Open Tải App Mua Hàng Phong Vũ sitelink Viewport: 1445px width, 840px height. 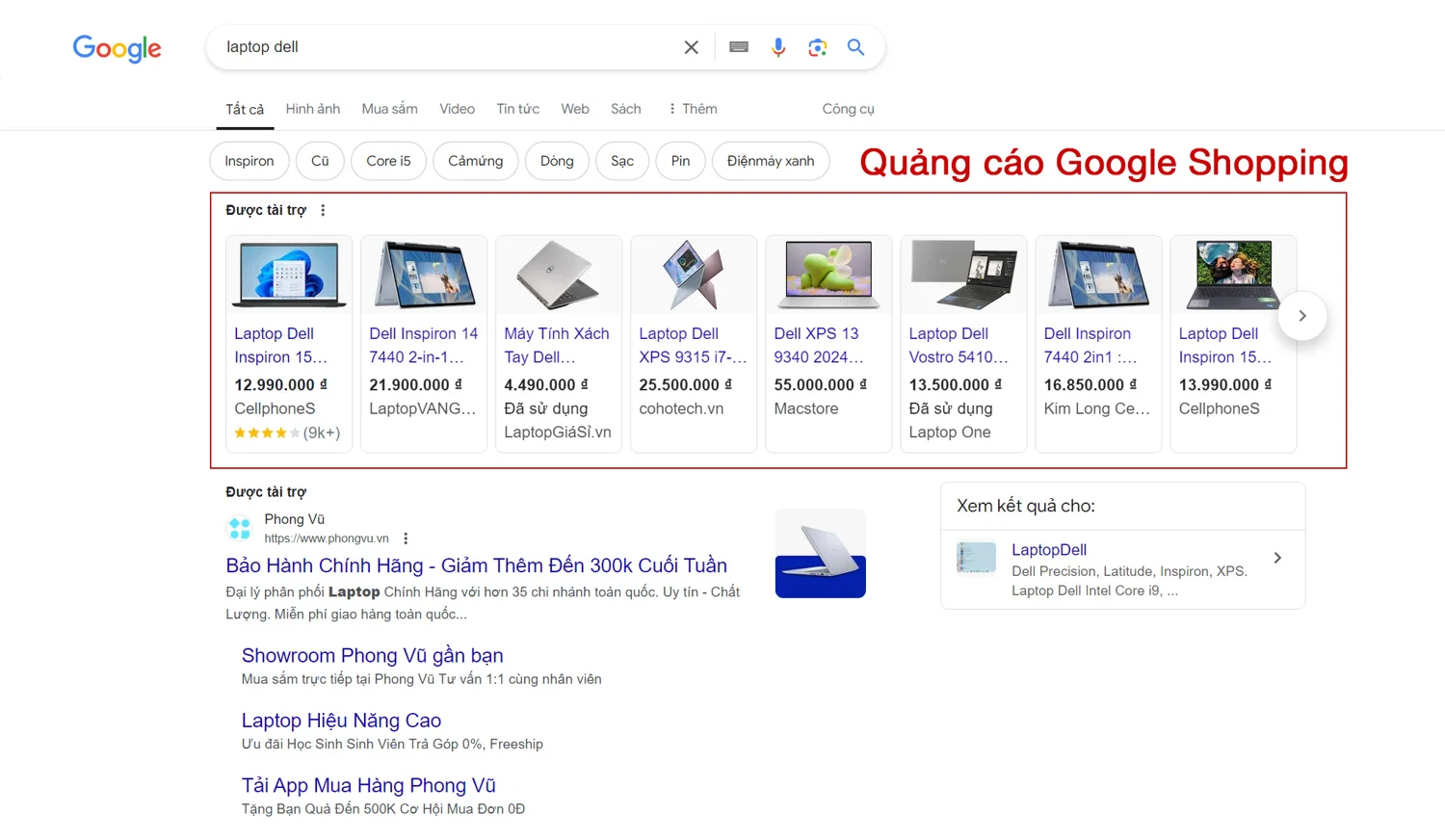point(368,785)
